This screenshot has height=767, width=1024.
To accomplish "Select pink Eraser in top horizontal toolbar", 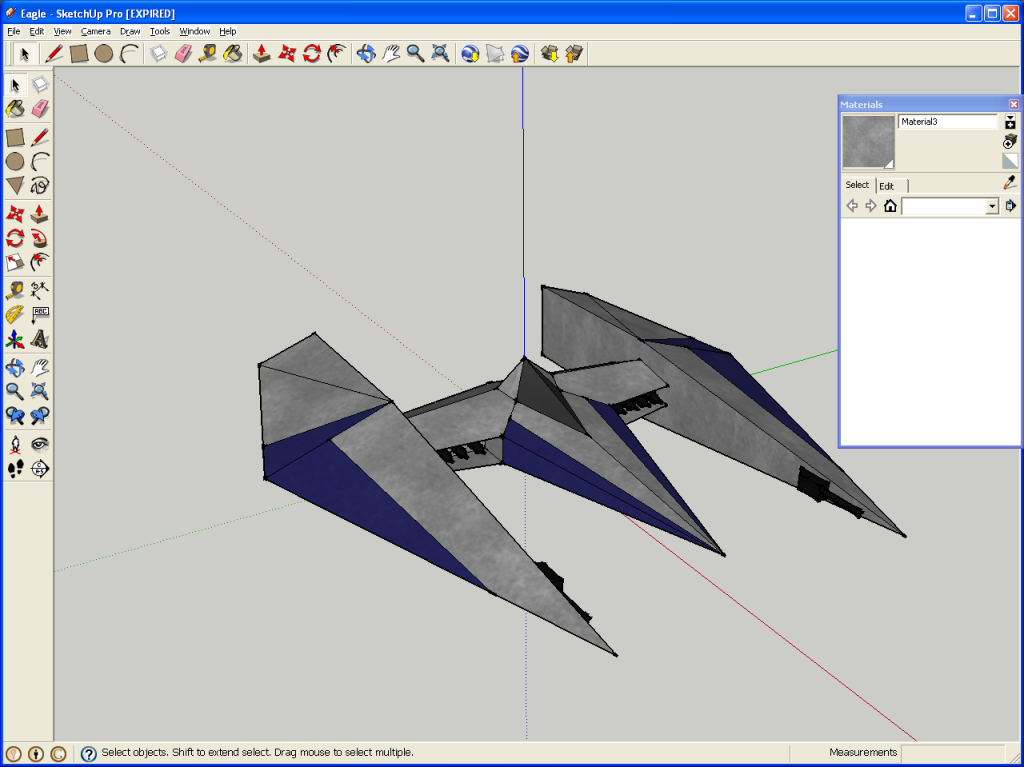I will tap(184, 54).
